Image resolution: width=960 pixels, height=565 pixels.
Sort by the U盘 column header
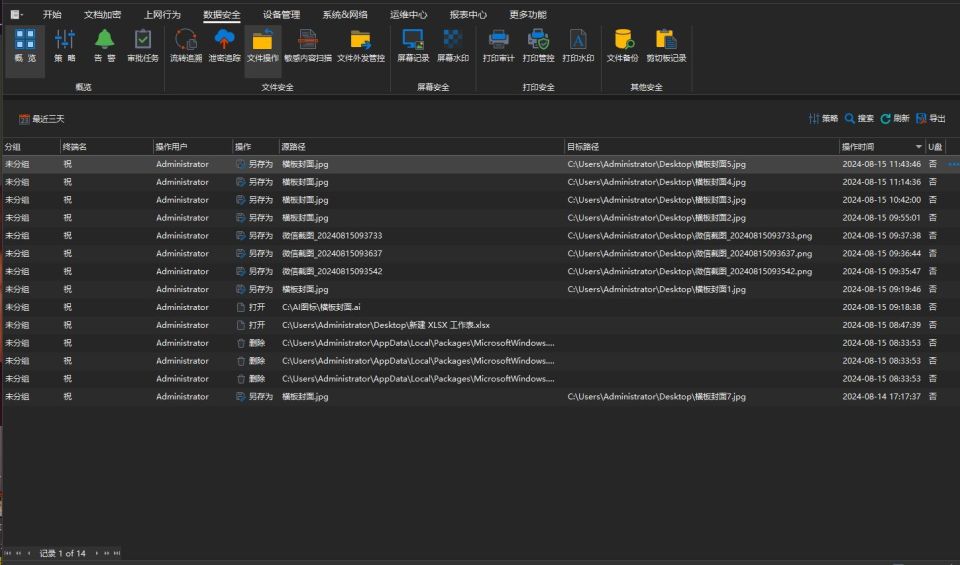point(935,147)
